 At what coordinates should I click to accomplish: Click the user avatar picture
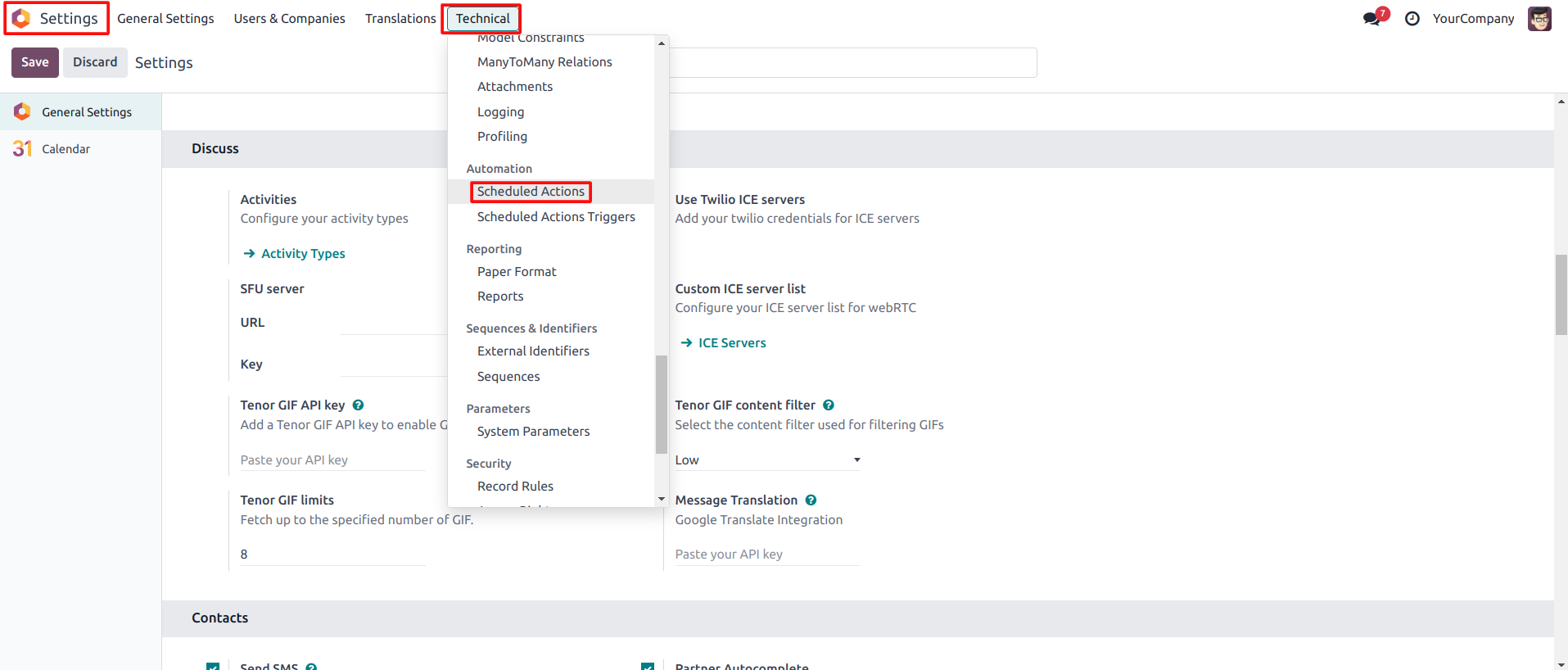(1539, 19)
